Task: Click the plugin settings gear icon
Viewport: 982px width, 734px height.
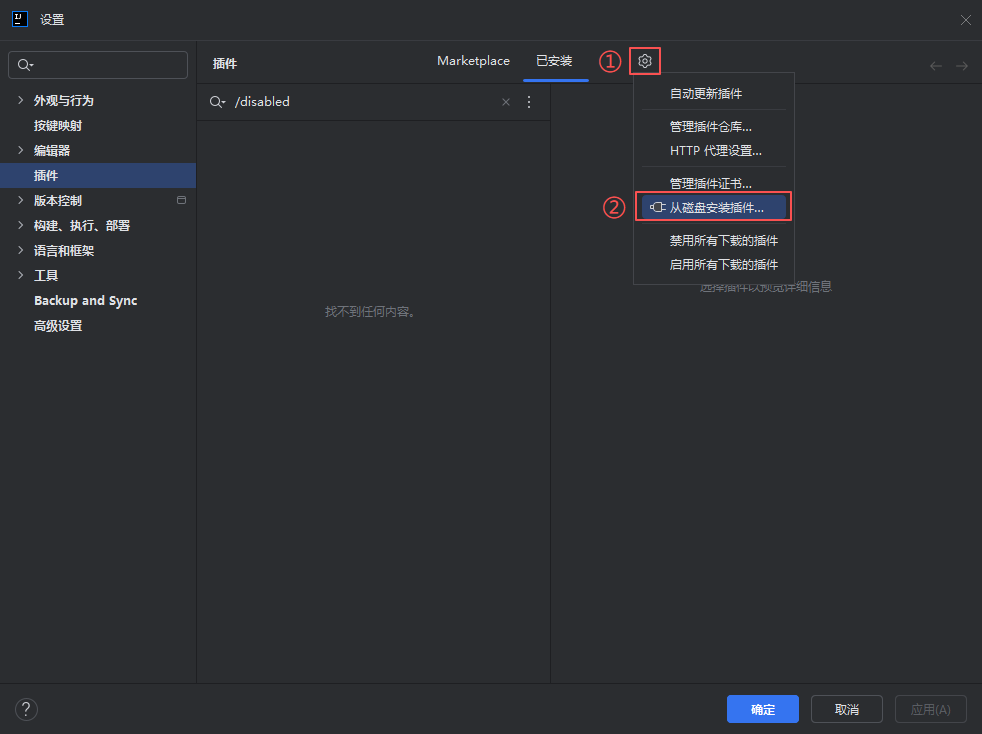Action: point(645,62)
